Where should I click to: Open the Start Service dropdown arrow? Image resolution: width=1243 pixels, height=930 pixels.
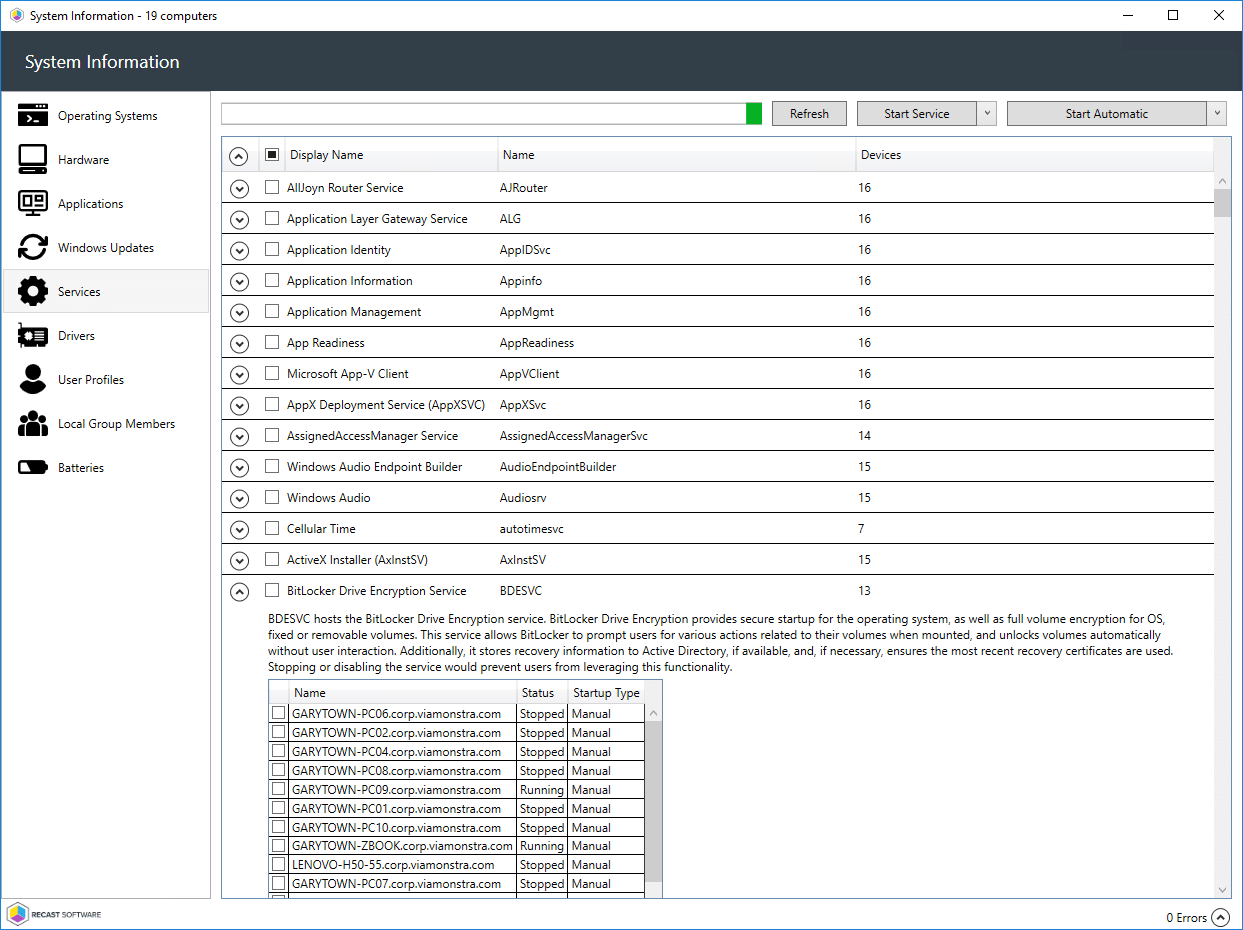(987, 114)
